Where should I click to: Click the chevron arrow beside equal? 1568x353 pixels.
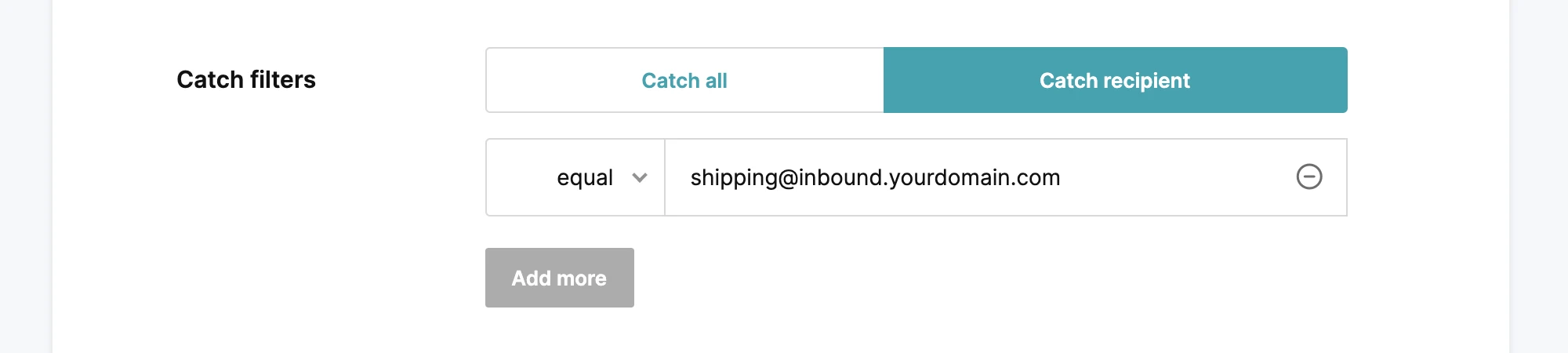click(x=640, y=178)
